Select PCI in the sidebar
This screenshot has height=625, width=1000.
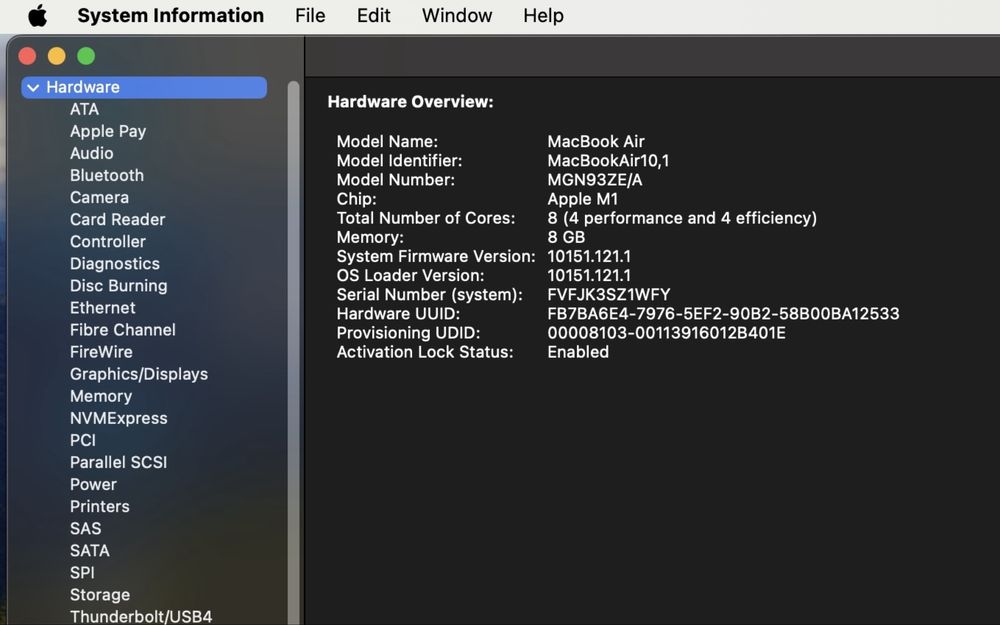(x=82, y=440)
